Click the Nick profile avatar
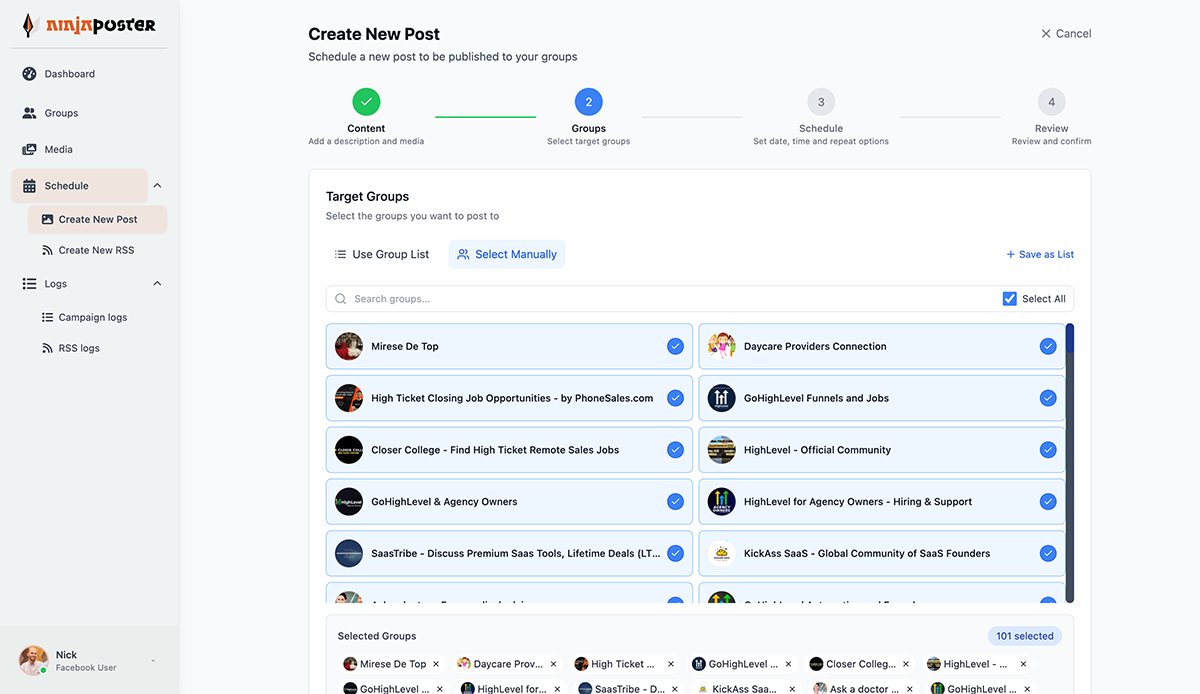This screenshot has width=1200, height=694. (x=33, y=660)
